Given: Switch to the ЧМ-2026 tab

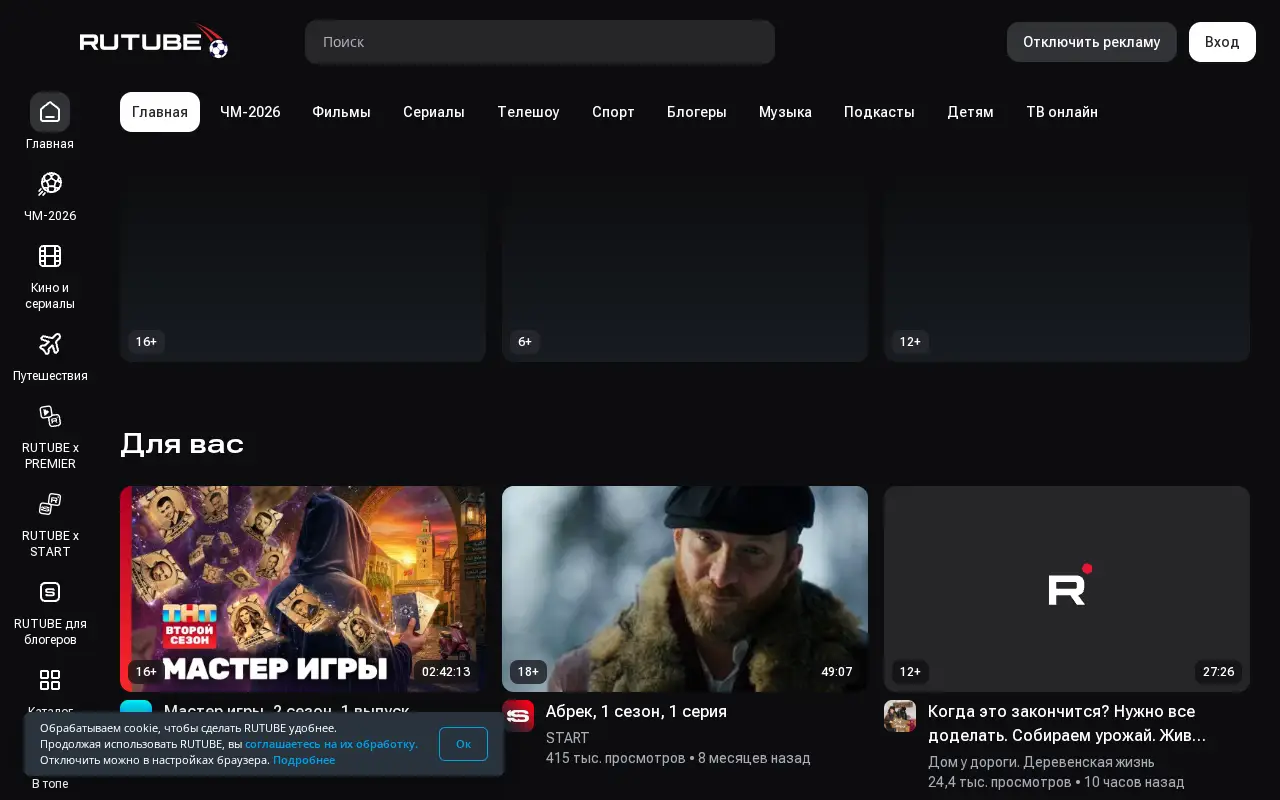Looking at the screenshot, I should [x=250, y=112].
